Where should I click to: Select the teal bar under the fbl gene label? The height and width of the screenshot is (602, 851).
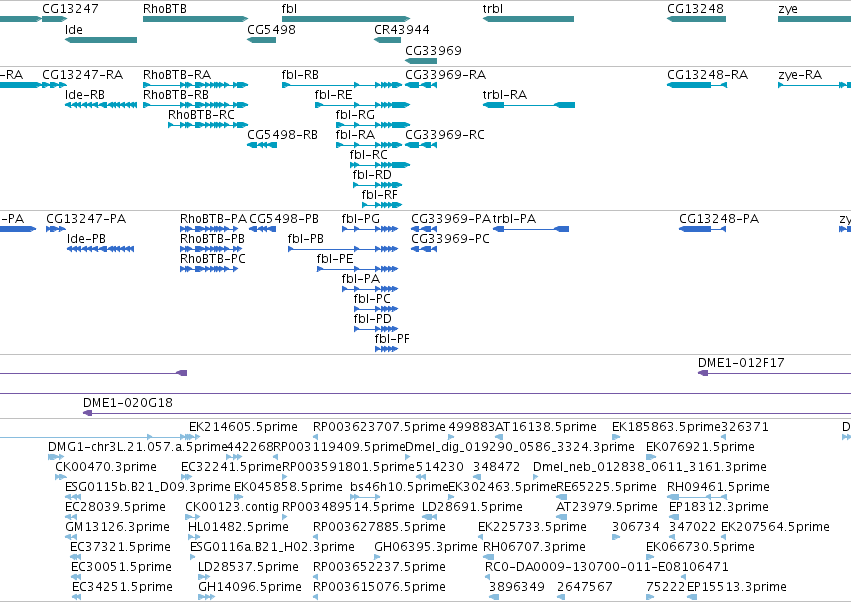(x=346, y=19)
